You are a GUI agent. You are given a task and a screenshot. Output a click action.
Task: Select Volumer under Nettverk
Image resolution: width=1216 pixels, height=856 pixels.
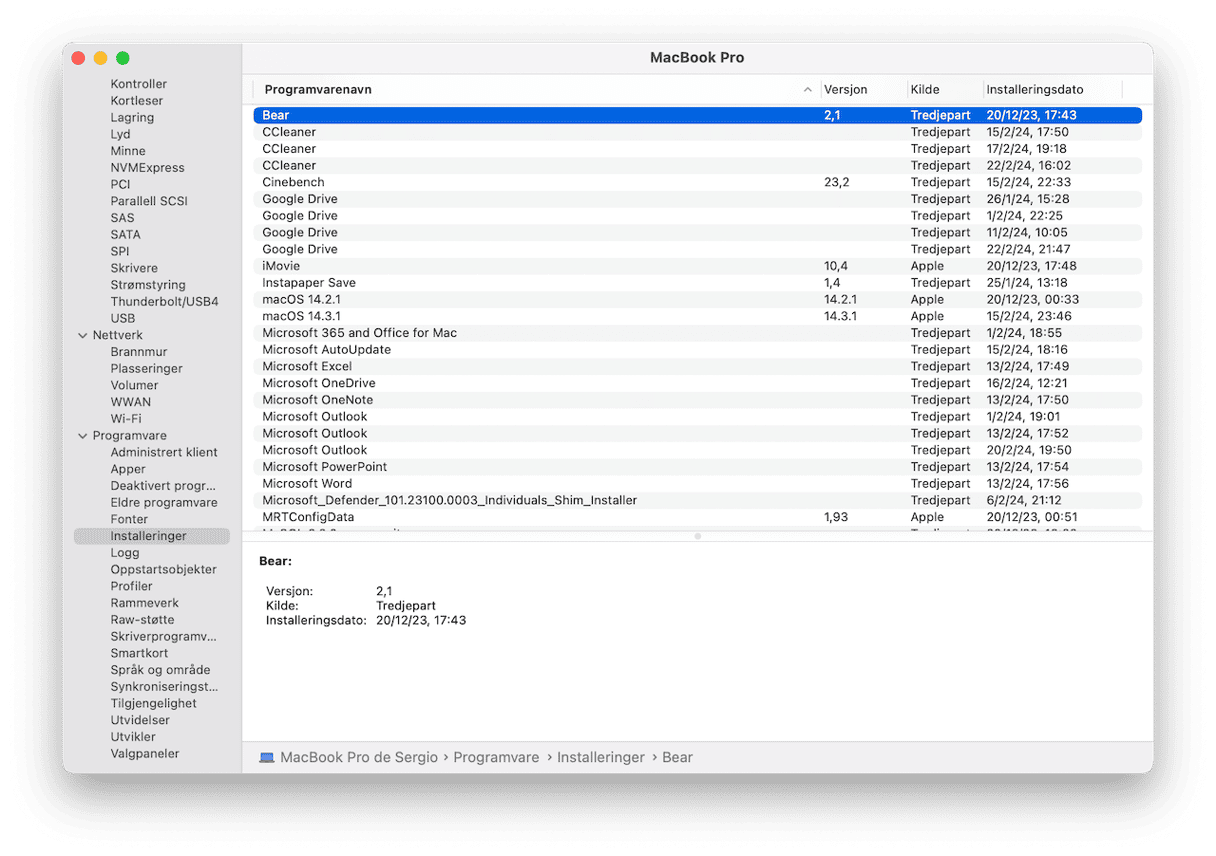coord(134,385)
